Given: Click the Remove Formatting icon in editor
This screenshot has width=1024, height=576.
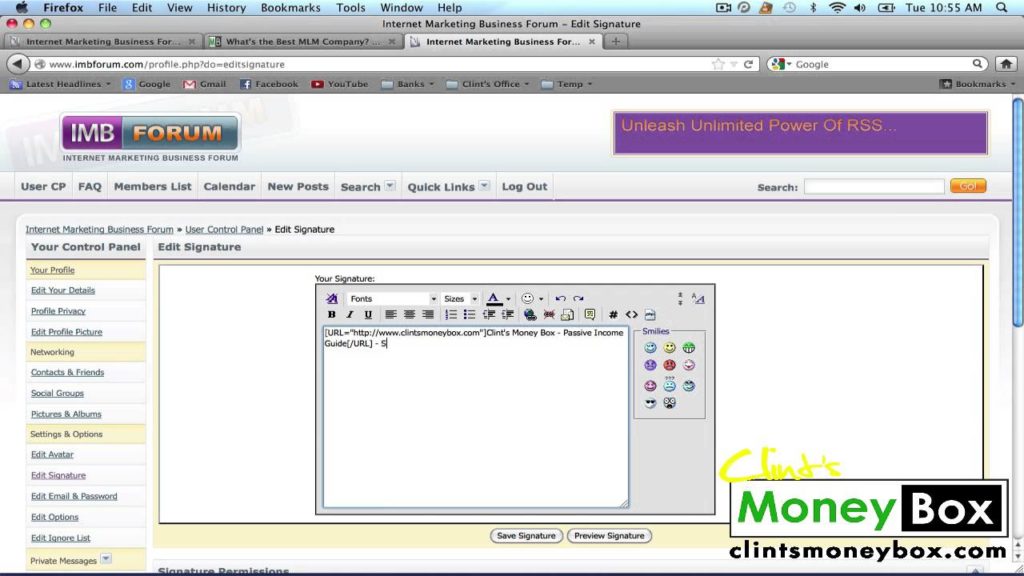Looking at the screenshot, I should click(332, 298).
